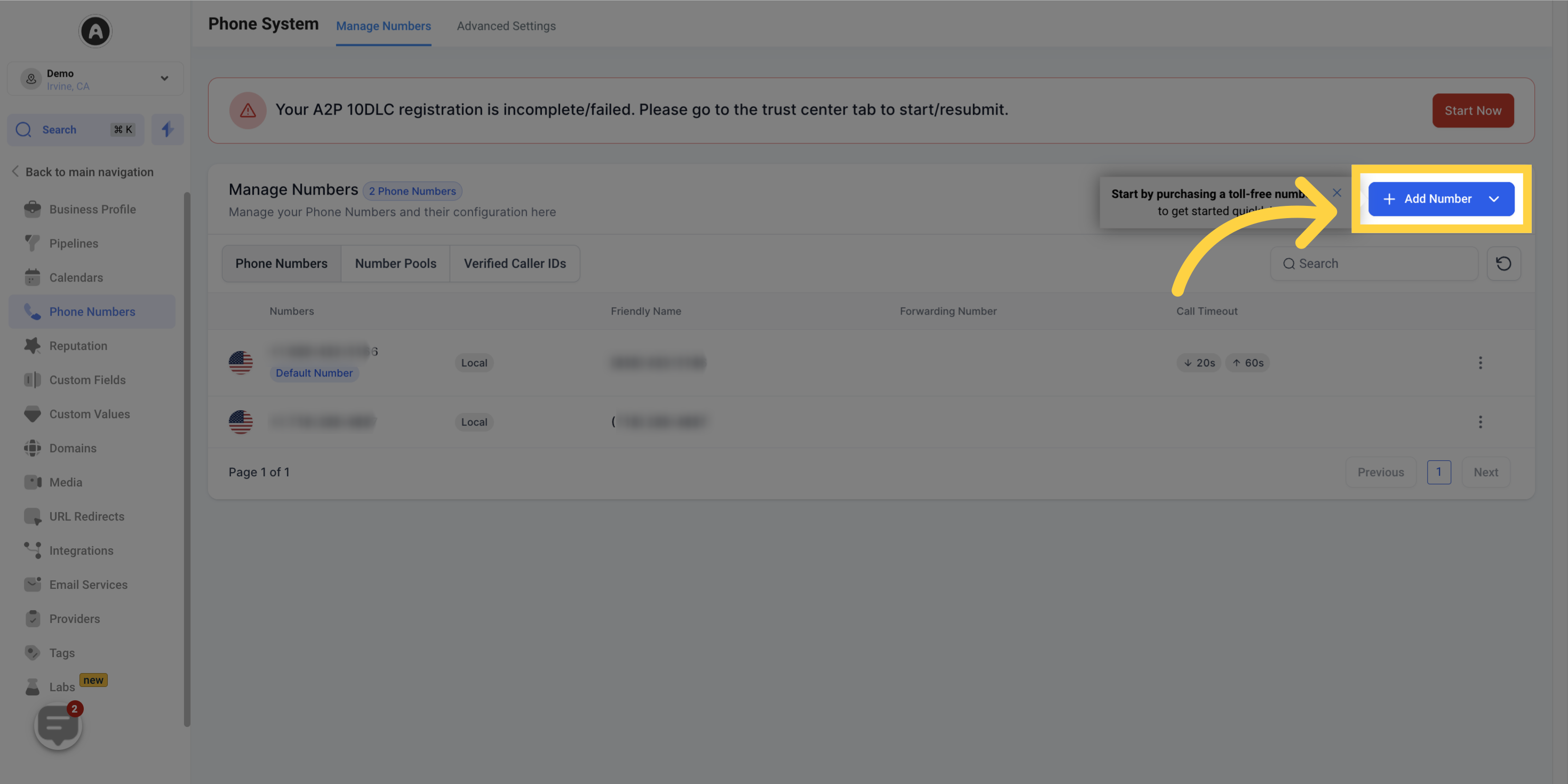Open the Demo account switcher dropdown
1568x784 pixels.
95,78
